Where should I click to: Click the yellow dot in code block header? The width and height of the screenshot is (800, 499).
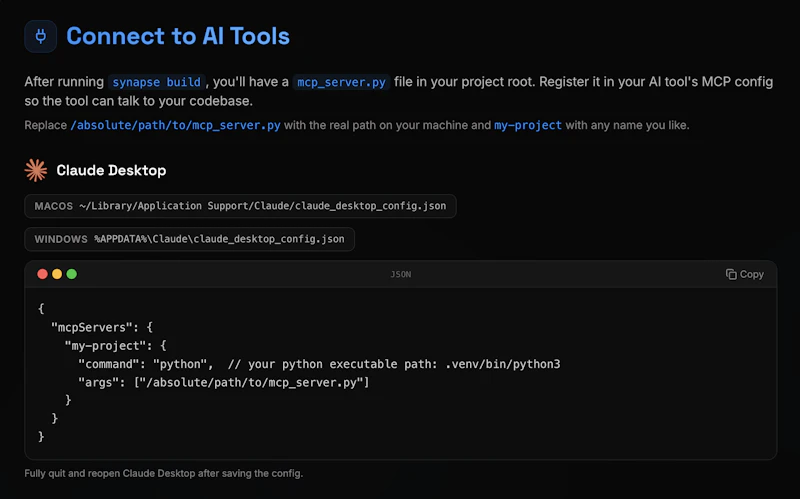pos(57,274)
